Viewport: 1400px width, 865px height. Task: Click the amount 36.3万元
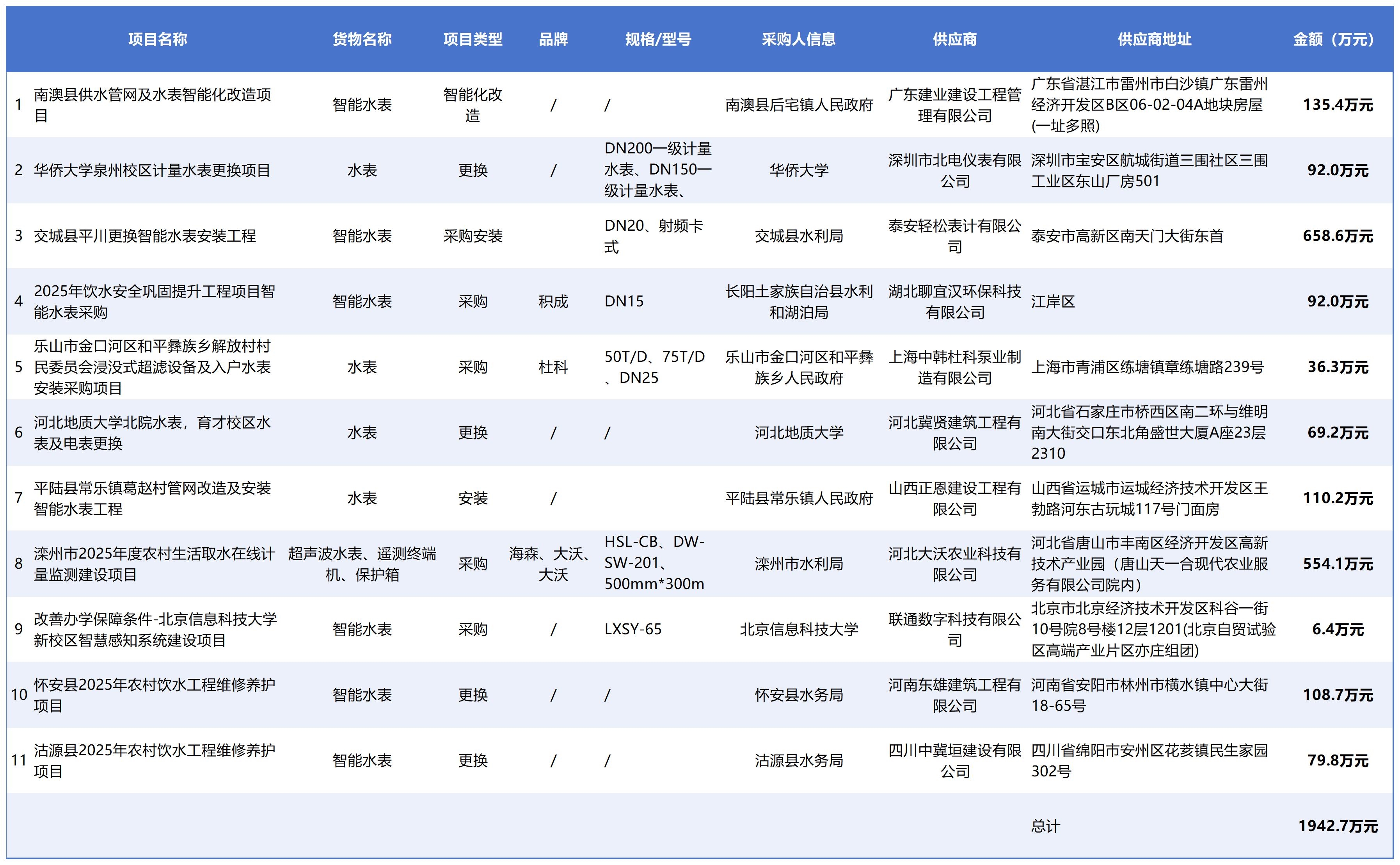coord(1338,367)
